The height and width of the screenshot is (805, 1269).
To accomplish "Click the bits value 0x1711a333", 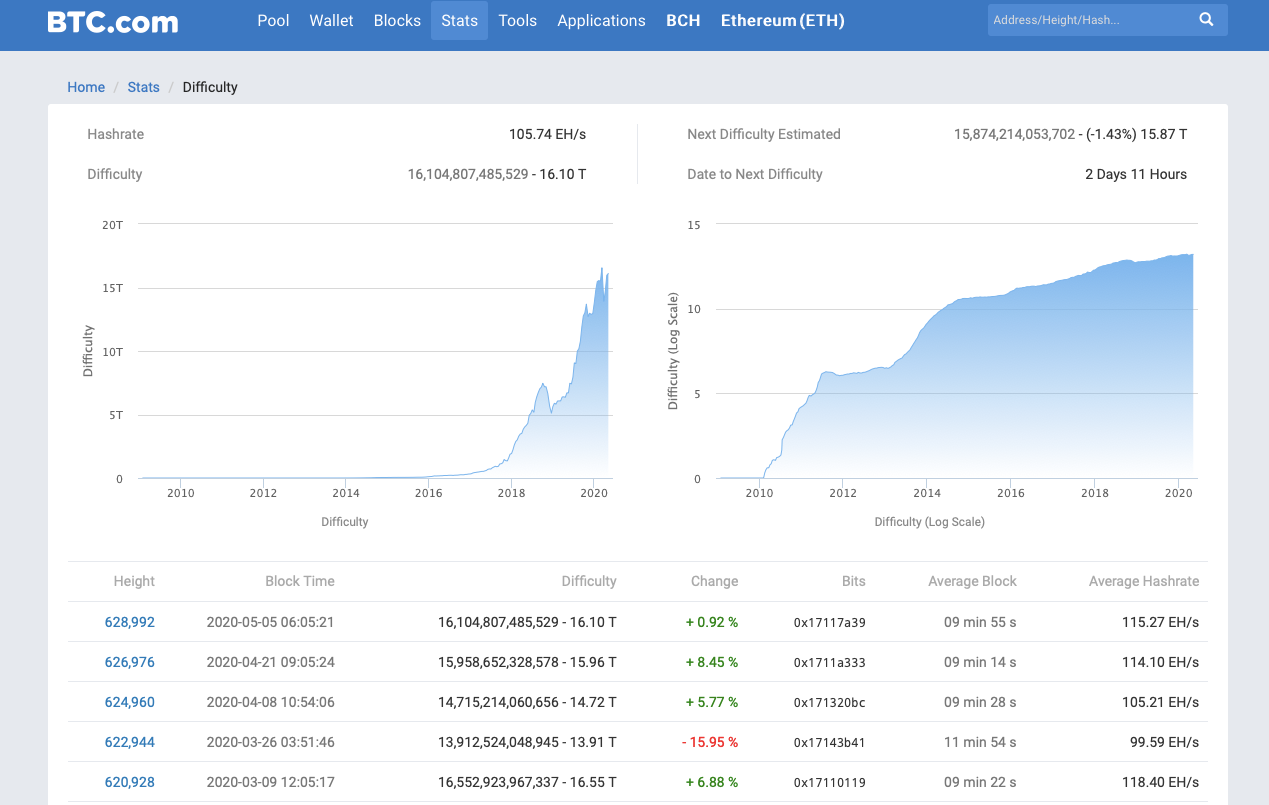I will tap(830, 662).
